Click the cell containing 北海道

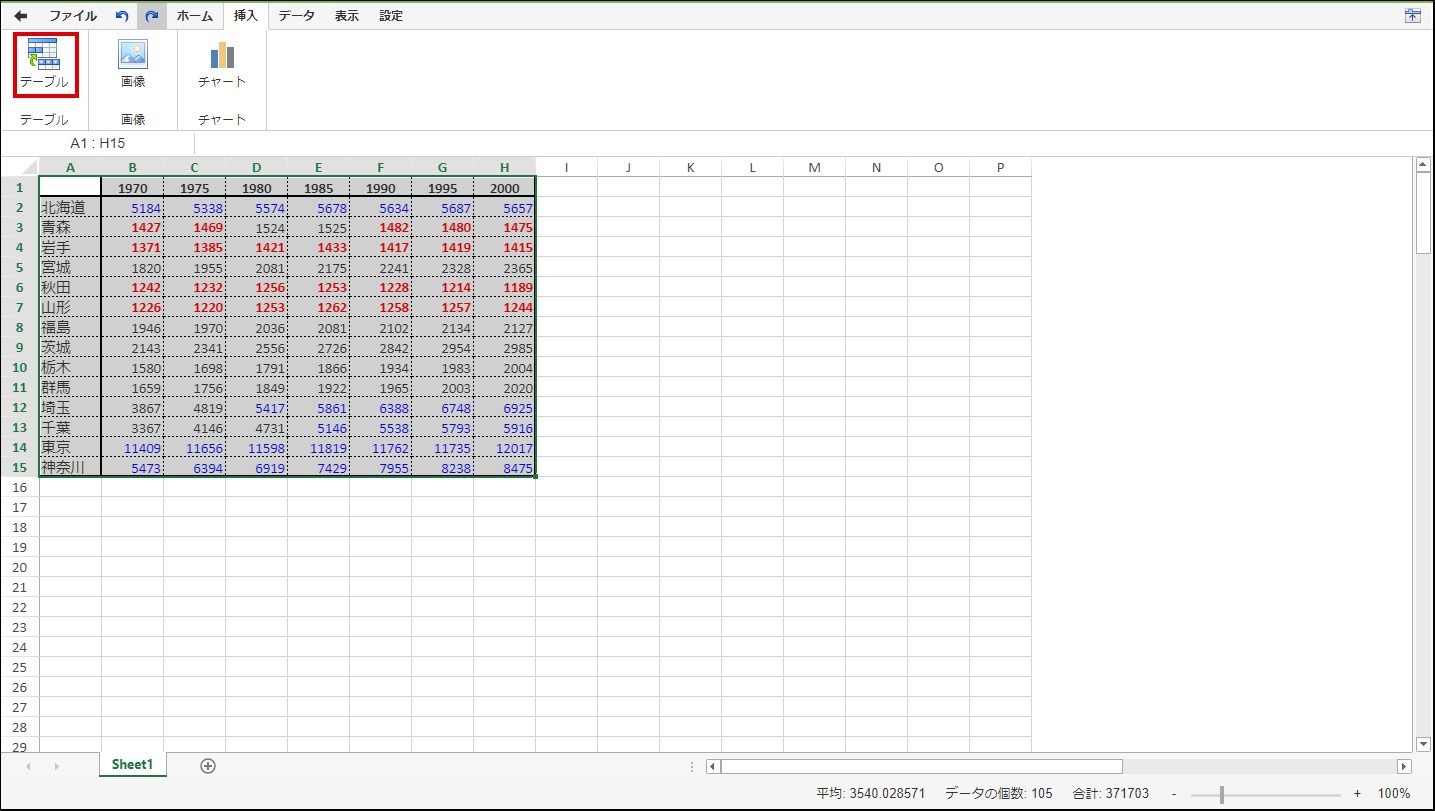point(70,207)
